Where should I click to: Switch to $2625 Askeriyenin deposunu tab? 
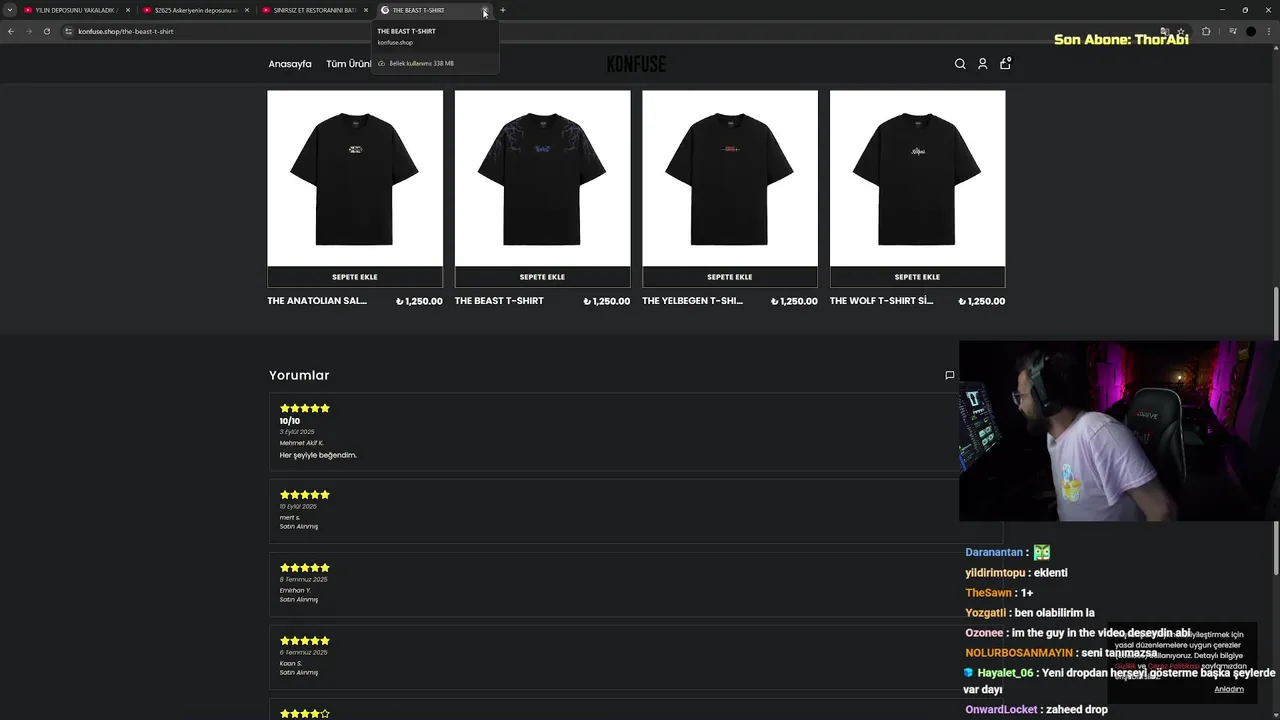pos(194,10)
